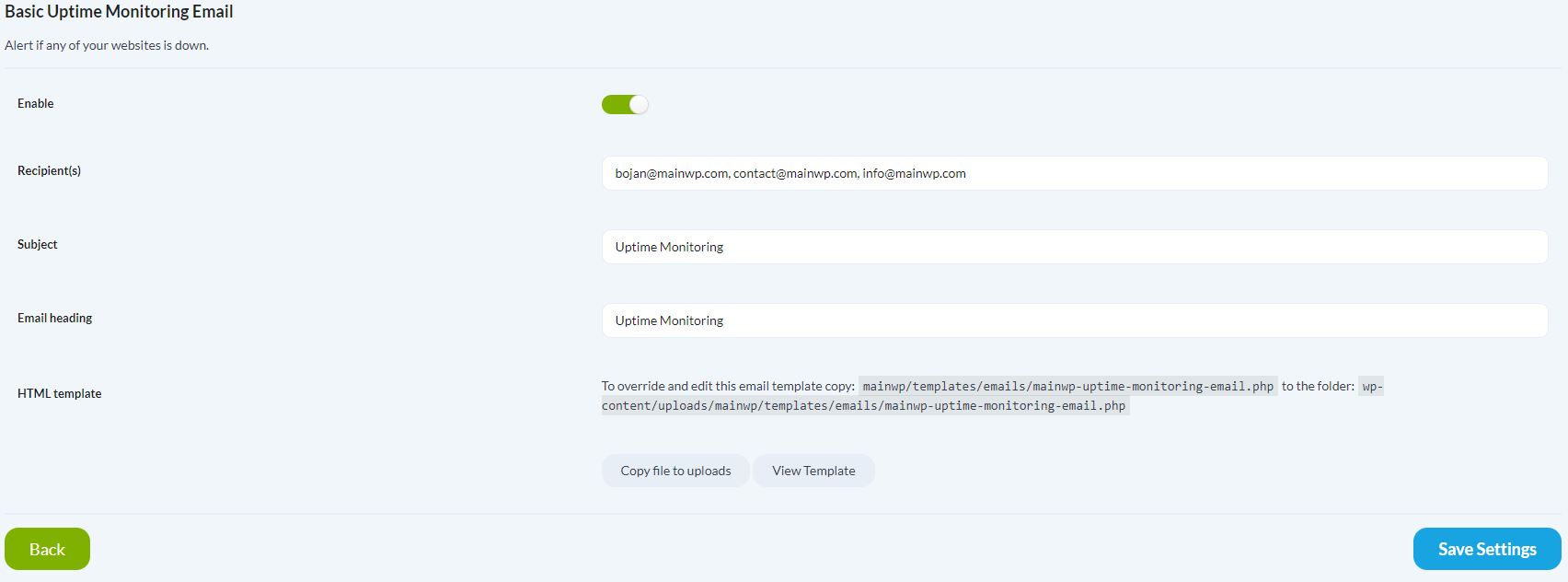Click the Recipient(s) label
Image resolution: width=1568 pixels, height=582 pixels.
click(x=49, y=170)
